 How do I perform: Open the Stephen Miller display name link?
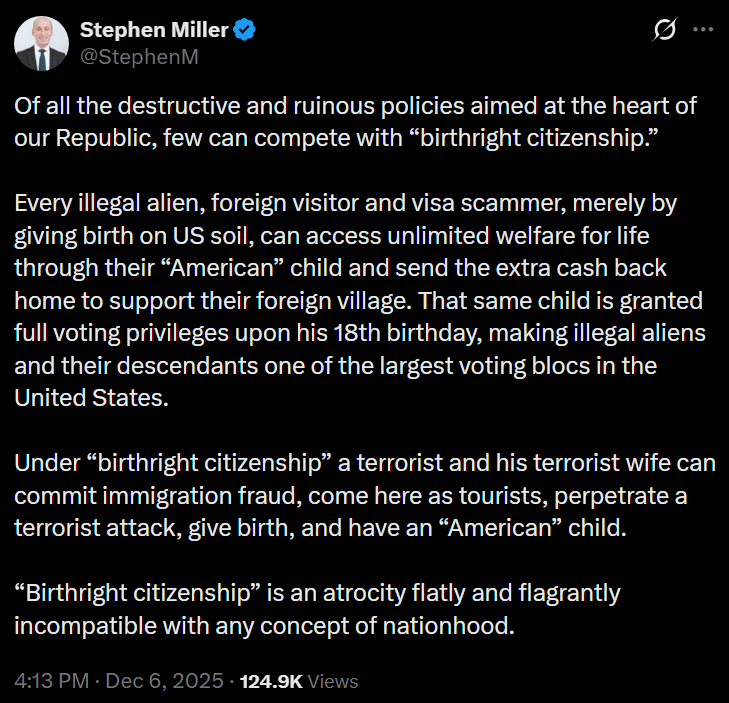(155, 31)
